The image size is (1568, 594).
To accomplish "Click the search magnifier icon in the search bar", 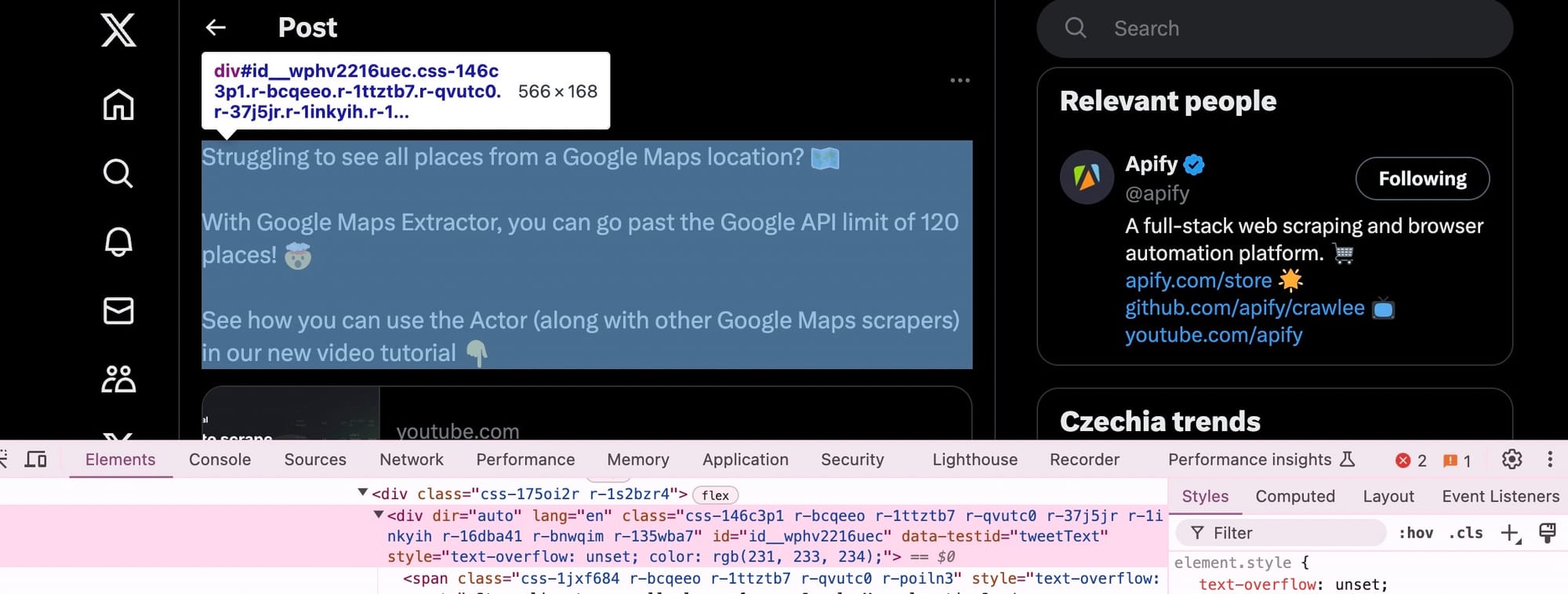I will [1076, 28].
